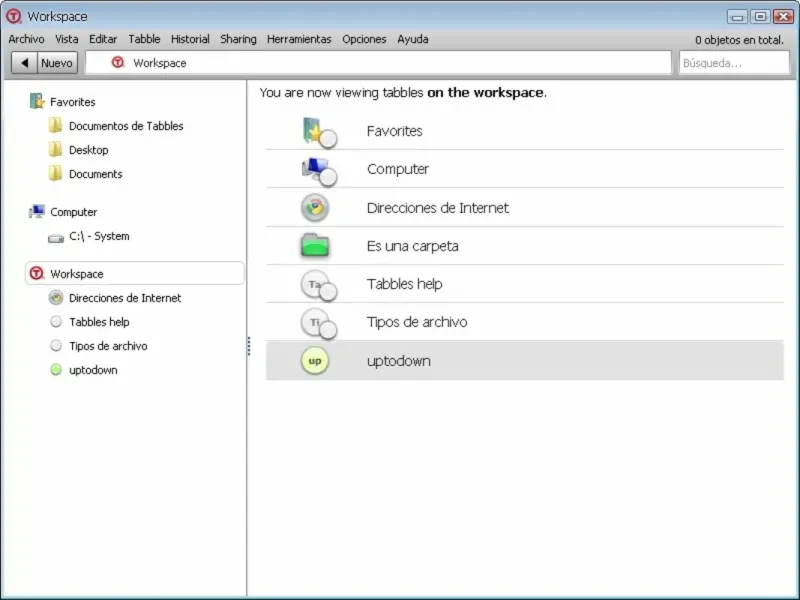Click the Workspace logo icon in sidebar
This screenshot has height=600, width=800.
[x=37, y=273]
